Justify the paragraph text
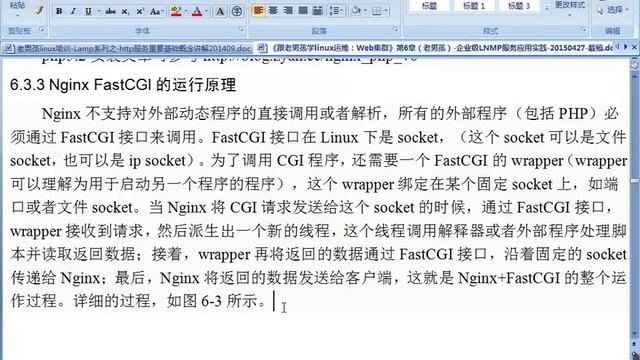The width and height of the screenshot is (640, 360). tap(302, 10)
